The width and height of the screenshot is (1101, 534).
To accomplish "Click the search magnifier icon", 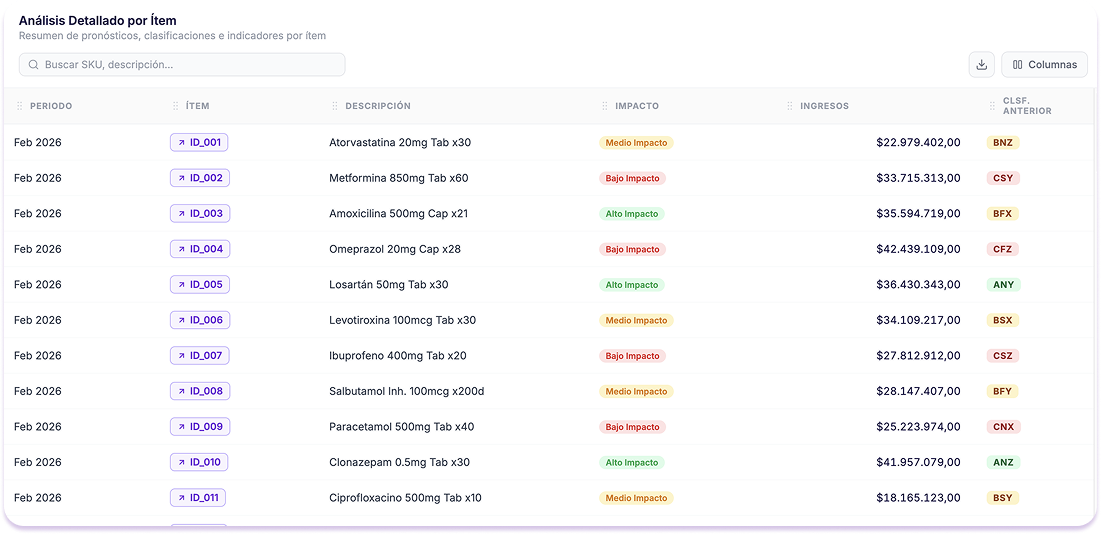I will (x=33, y=65).
